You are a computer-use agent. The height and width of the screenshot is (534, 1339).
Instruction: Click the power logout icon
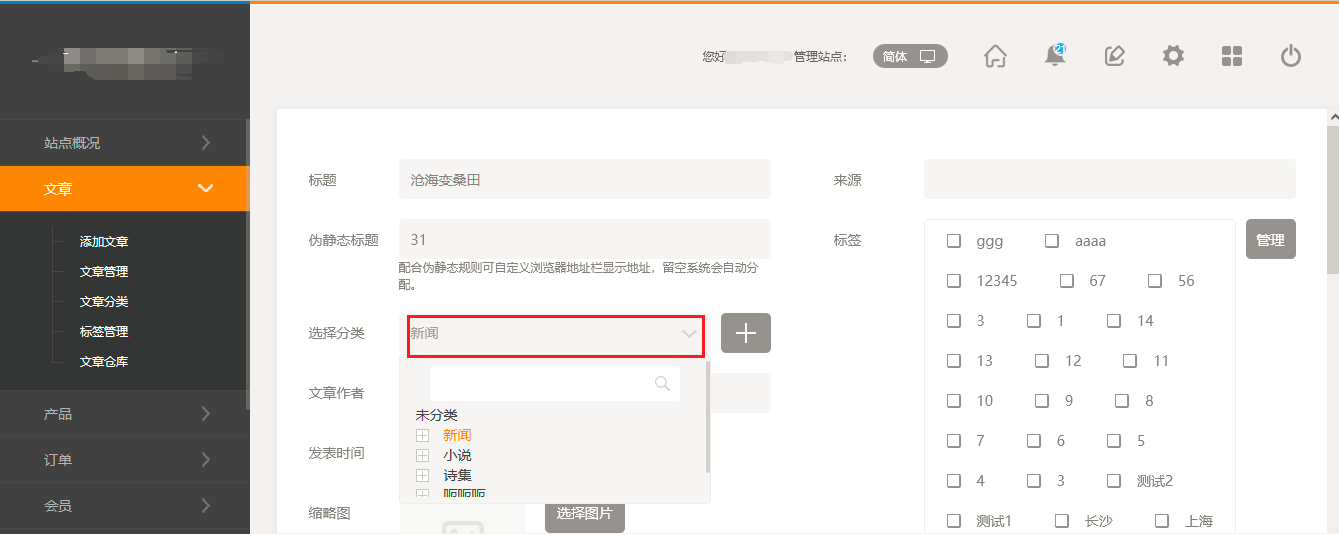(1291, 56)
